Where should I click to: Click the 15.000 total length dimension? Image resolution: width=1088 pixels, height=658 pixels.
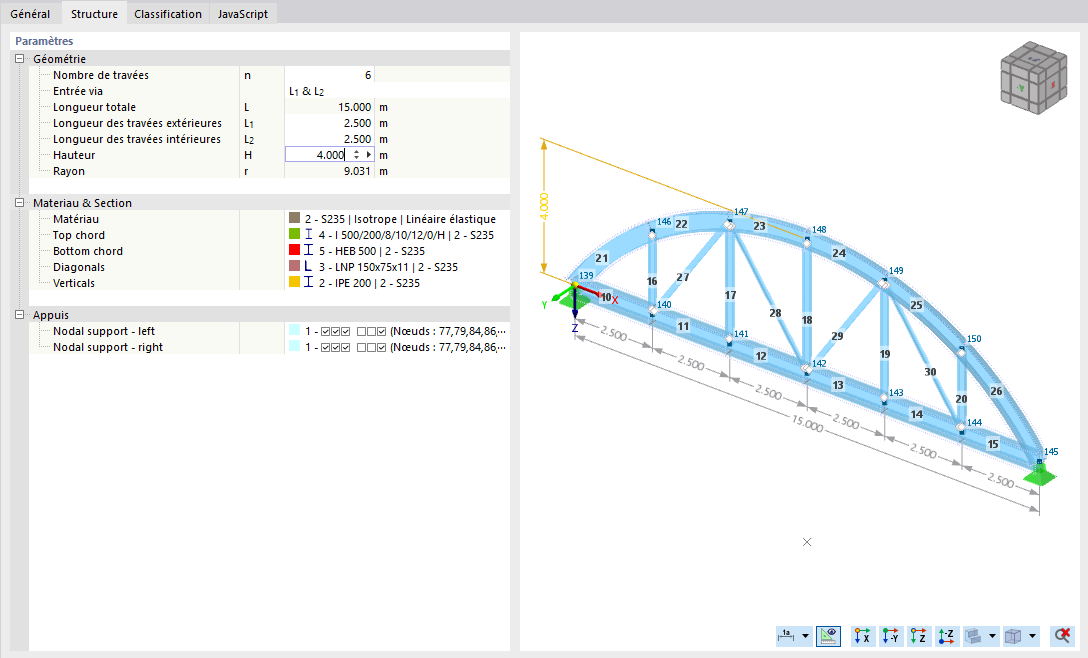pyautogui.click(x=808, y=423)
